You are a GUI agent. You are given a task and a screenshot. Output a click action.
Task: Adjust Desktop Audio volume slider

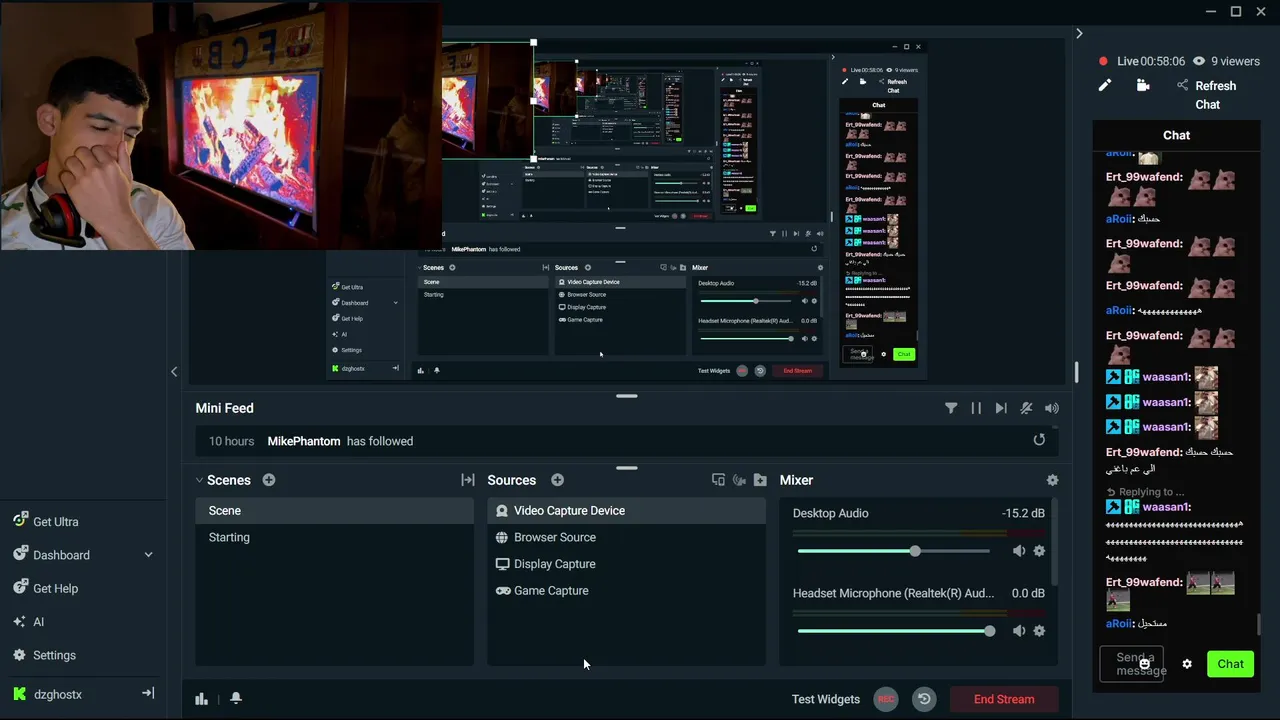894,551
